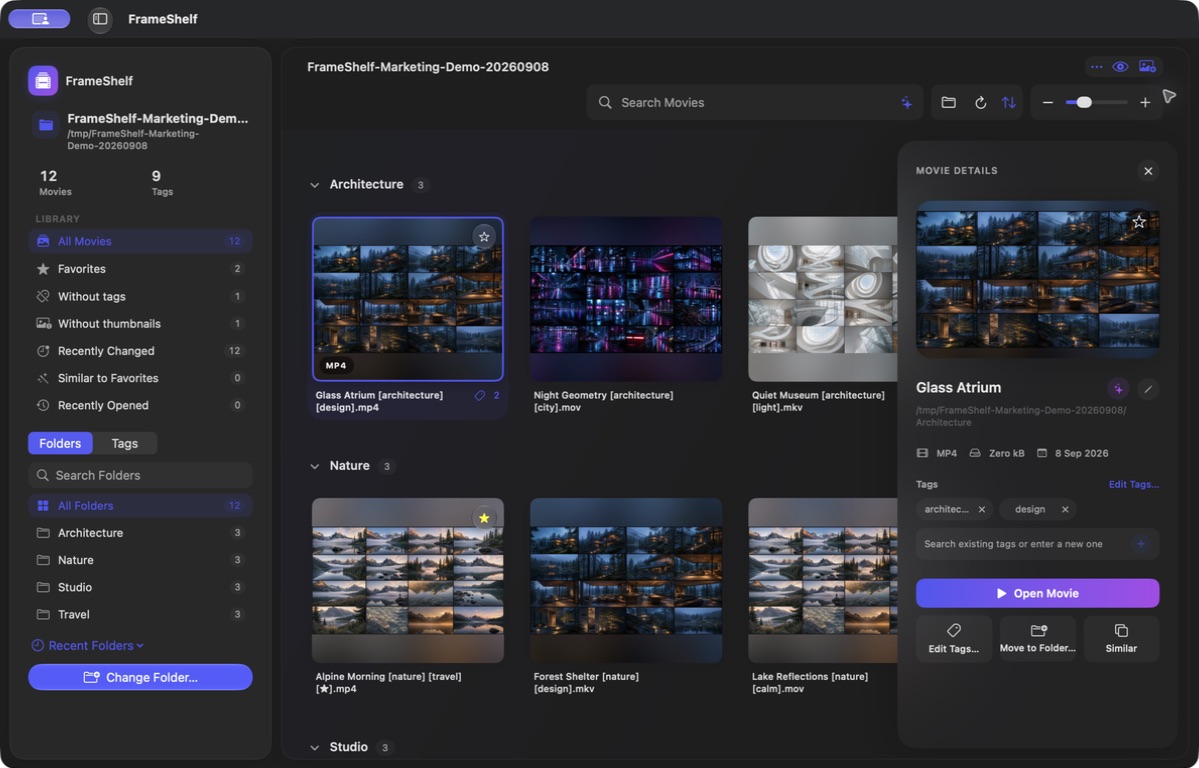The image size is (1199, 768).
Task: Toggle favorite star on the details preview image
Action: point(1139,222)
